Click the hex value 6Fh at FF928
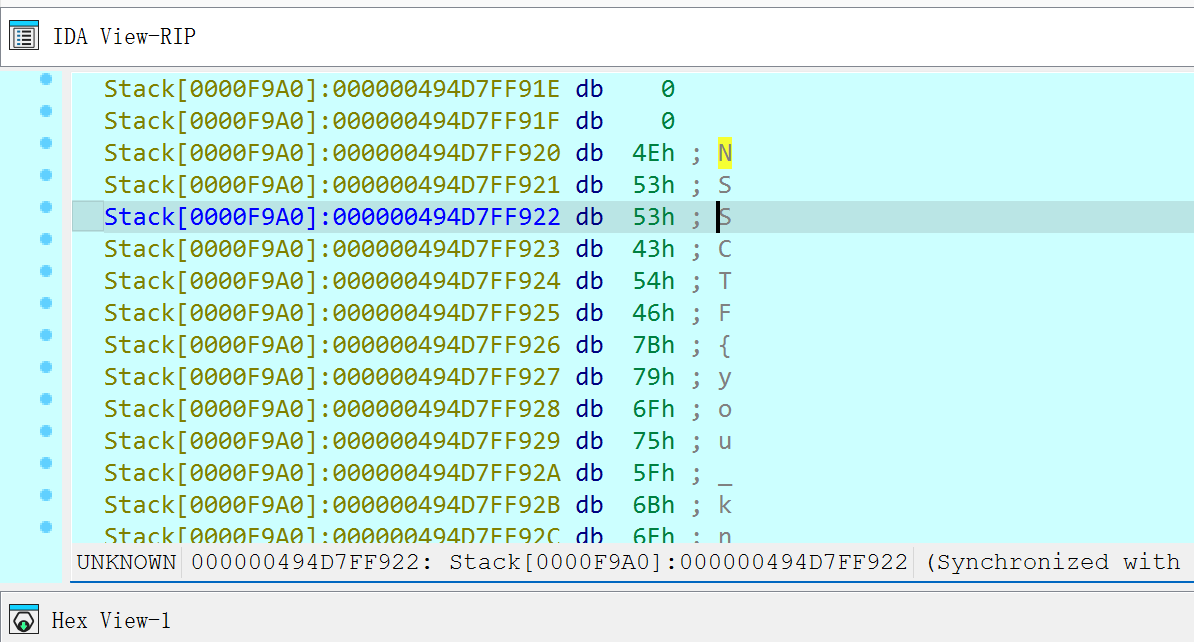Image resolution: width=1194 pixels, height=642 pixels. (653, 409)
